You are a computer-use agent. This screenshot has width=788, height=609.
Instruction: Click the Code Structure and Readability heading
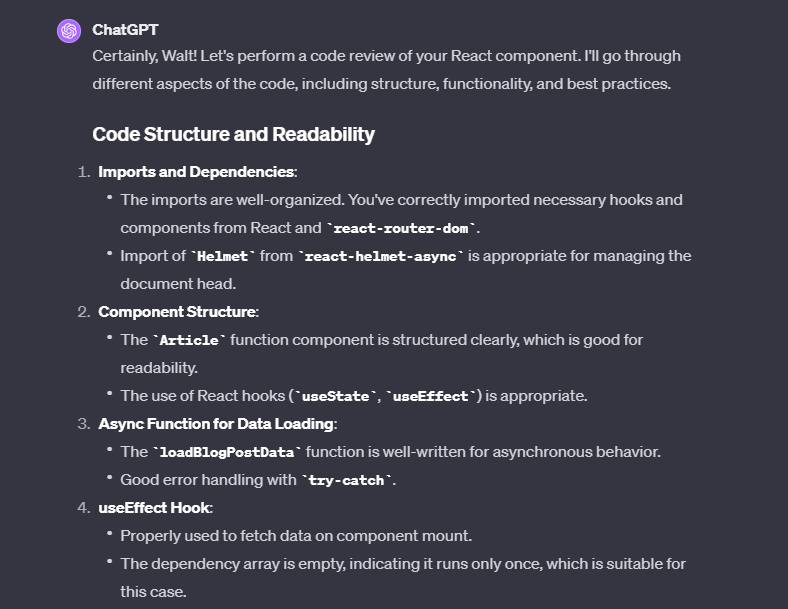click(x=233, y=134)
